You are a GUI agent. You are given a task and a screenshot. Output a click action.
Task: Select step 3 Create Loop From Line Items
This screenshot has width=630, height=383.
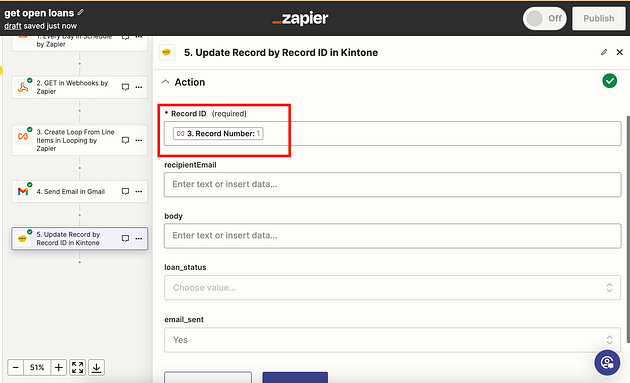(x=80, y=140)
